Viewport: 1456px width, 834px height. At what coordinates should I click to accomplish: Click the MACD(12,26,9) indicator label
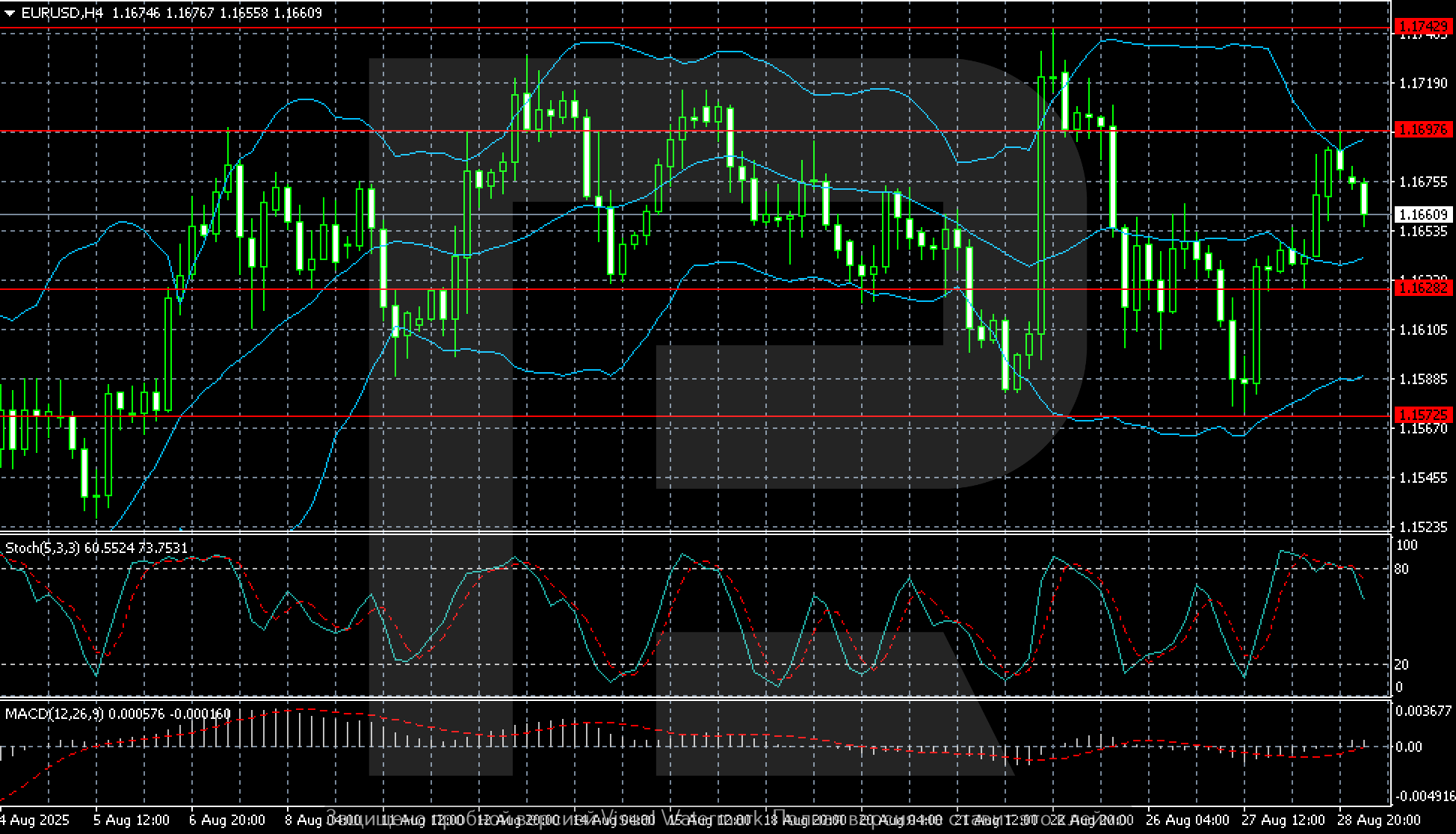[x=54, y=714]
